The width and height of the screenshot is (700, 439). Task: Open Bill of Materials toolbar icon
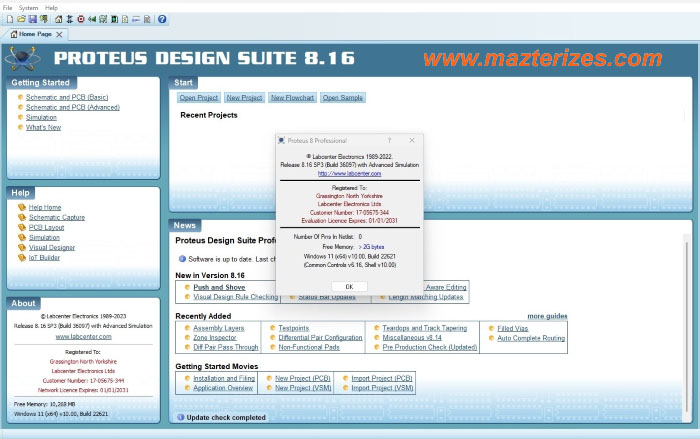[125, 19]
